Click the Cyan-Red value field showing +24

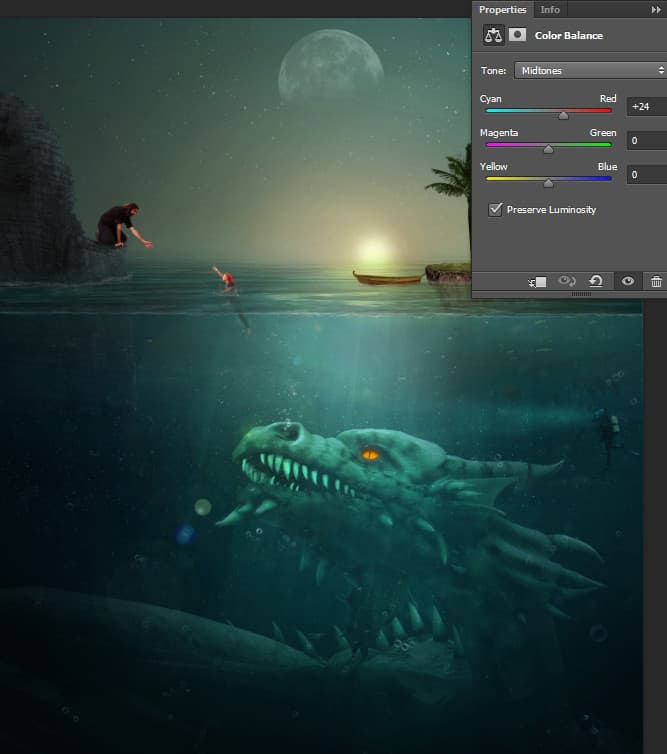(x=647, y=107)
